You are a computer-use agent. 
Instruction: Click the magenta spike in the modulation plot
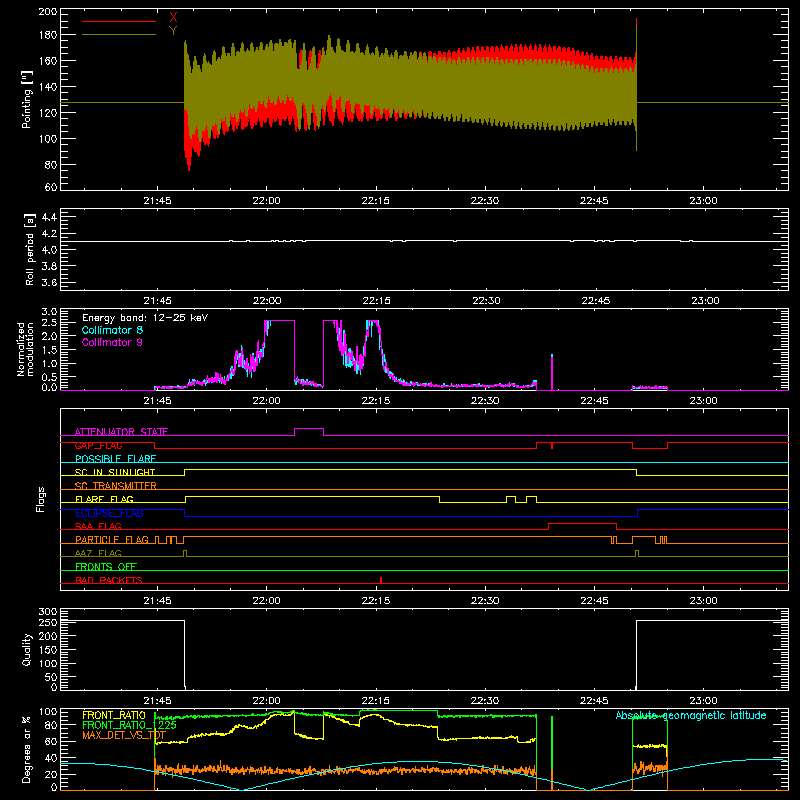click(x=552, y=372)
